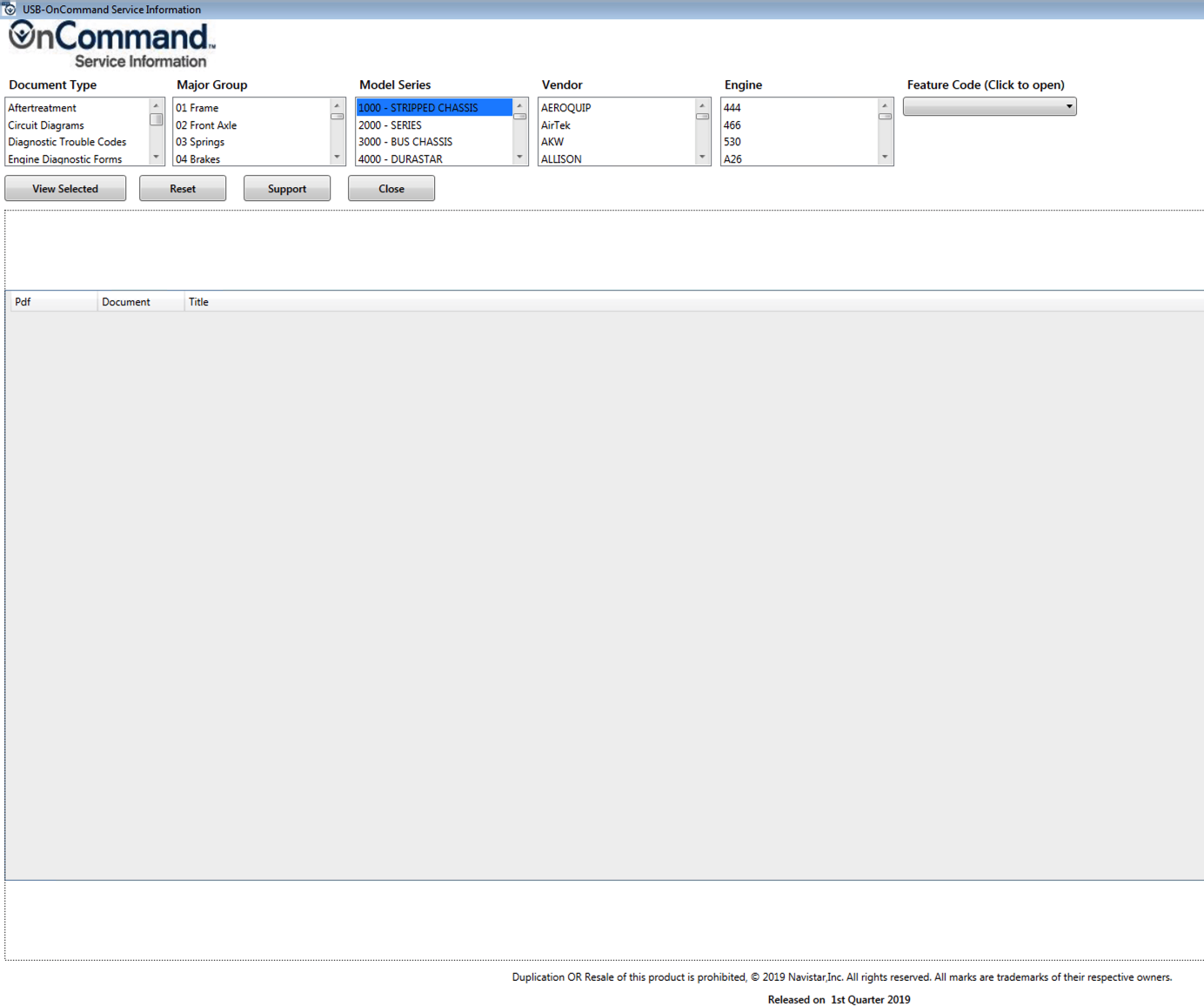
Task: Sort results by Pdf column header
Action: [x=53, y=302]
